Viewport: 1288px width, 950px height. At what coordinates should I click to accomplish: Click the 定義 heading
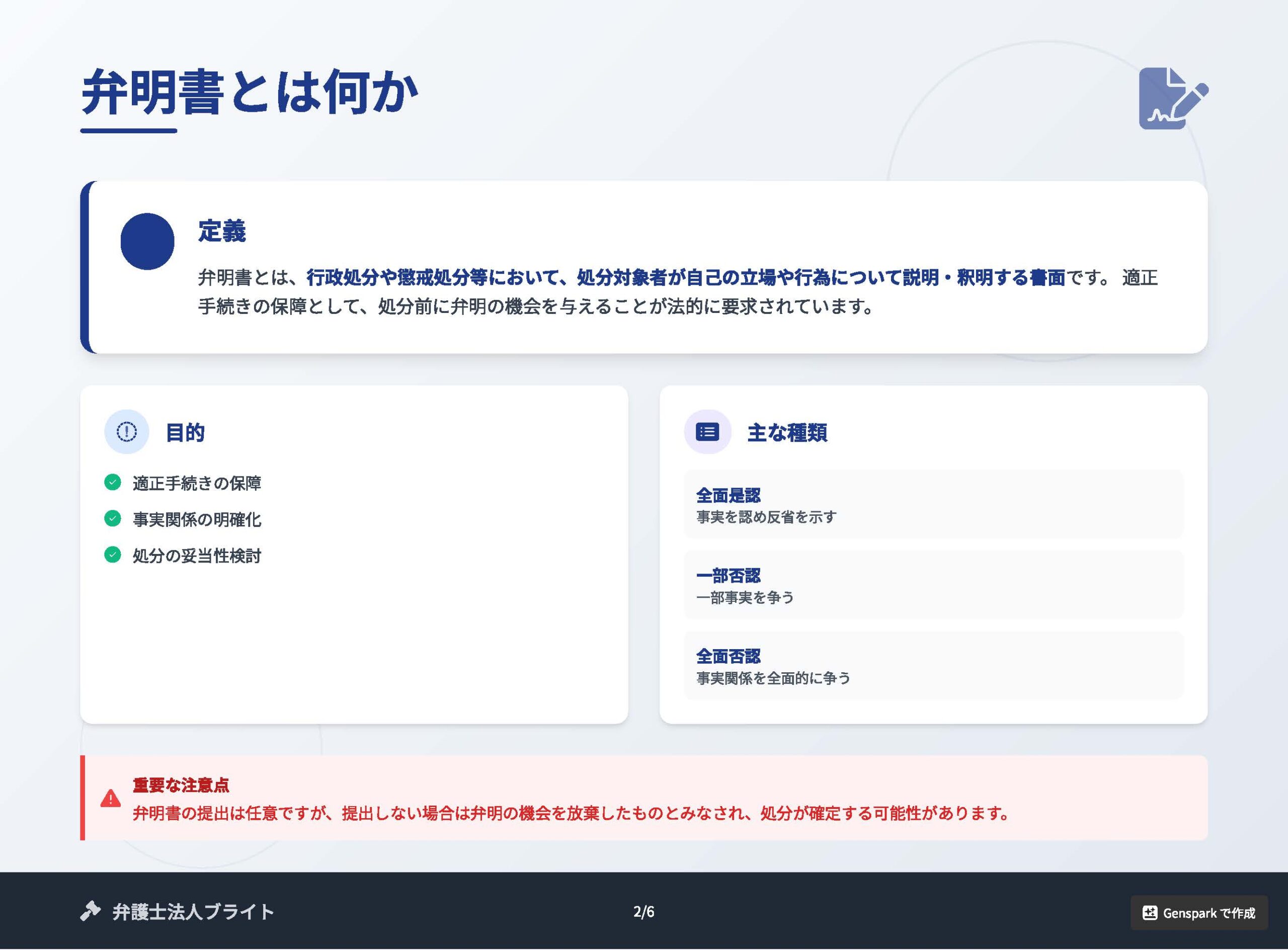[x=222, y=231]
